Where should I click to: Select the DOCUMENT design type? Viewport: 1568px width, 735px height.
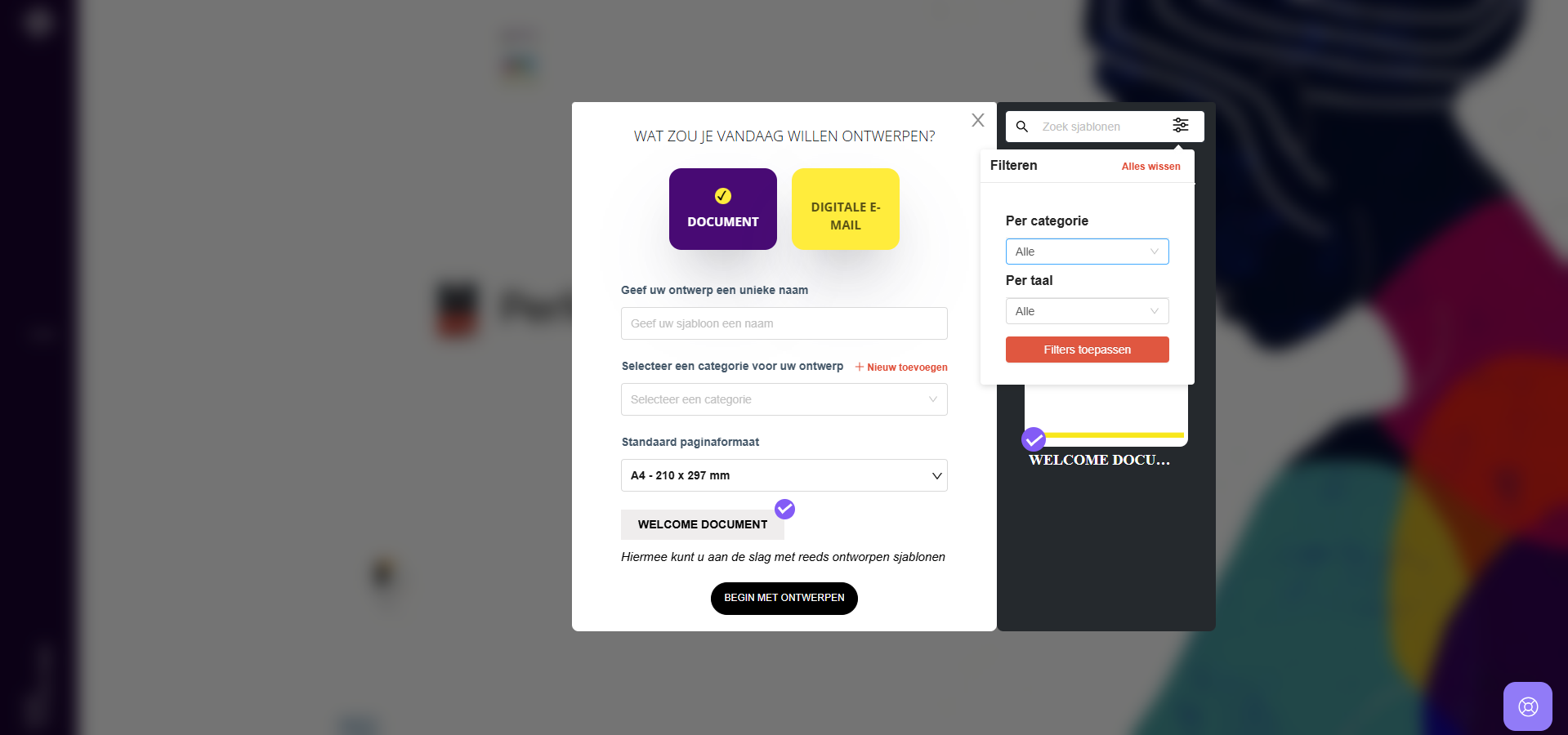(x=723, y=209)
